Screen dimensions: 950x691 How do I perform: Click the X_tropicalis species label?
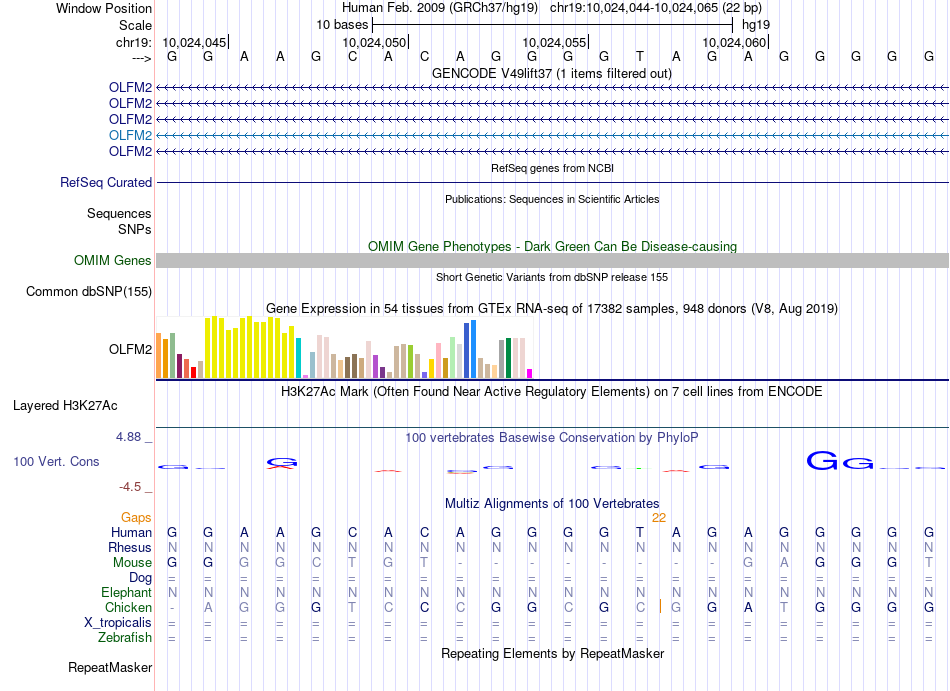(x=118, y=623)
